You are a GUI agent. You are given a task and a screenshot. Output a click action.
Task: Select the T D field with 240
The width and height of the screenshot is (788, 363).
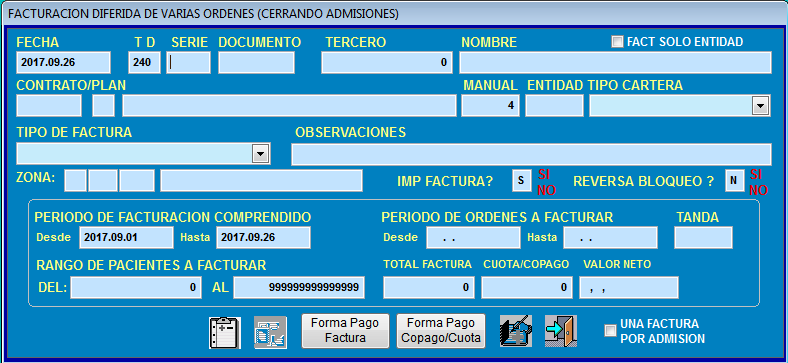[x=144, y=63]
